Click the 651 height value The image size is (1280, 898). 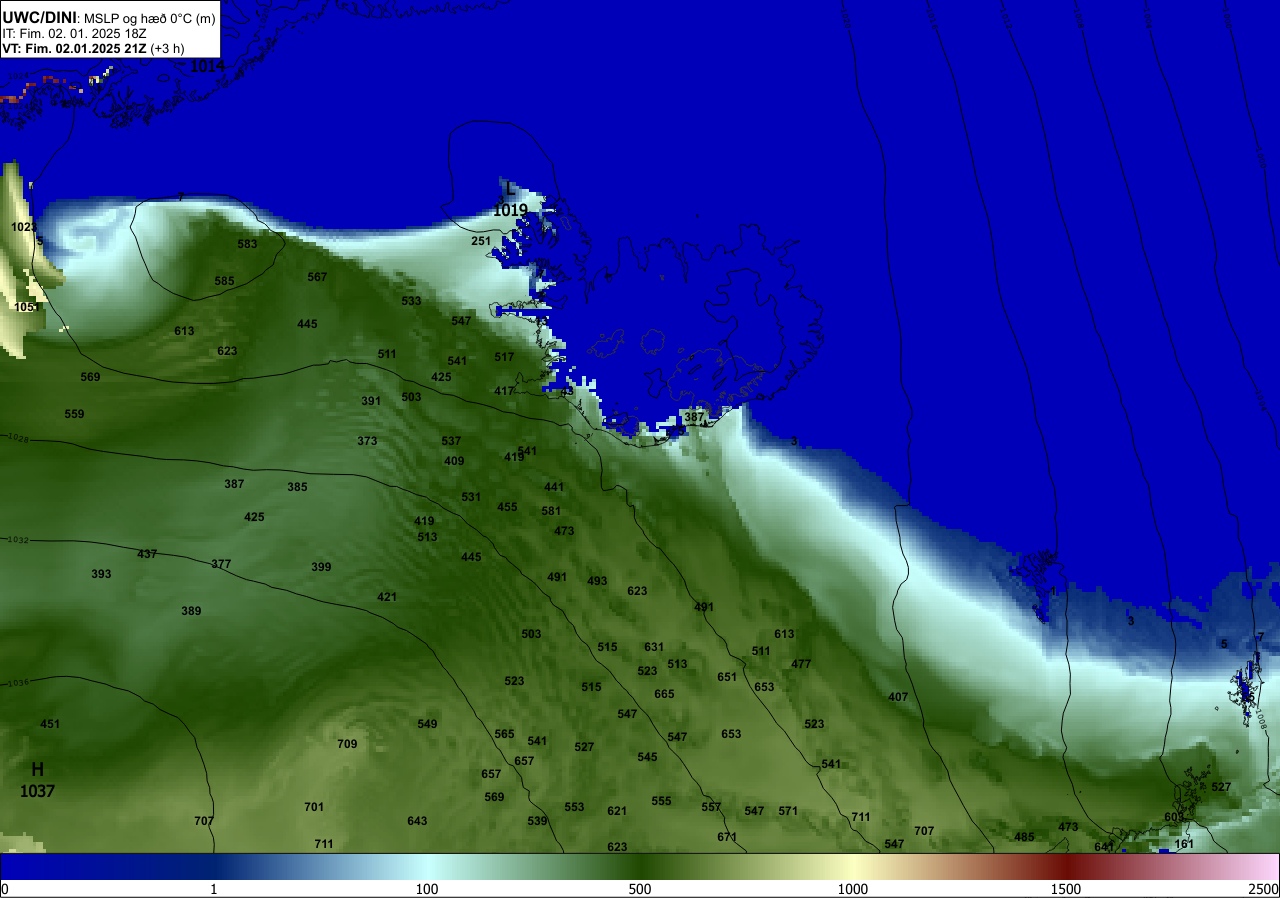(x=727, y=677)
